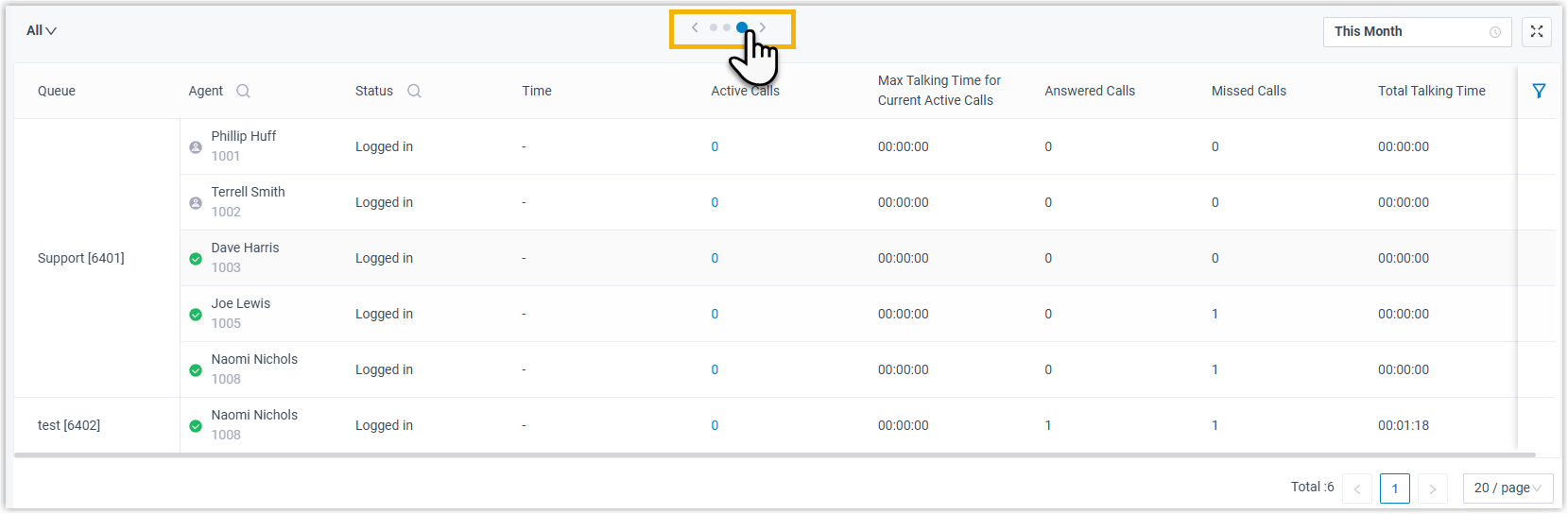Screen dimensions: 1568x514
Task: Click the Status column search icon
Action: point(414,91)
